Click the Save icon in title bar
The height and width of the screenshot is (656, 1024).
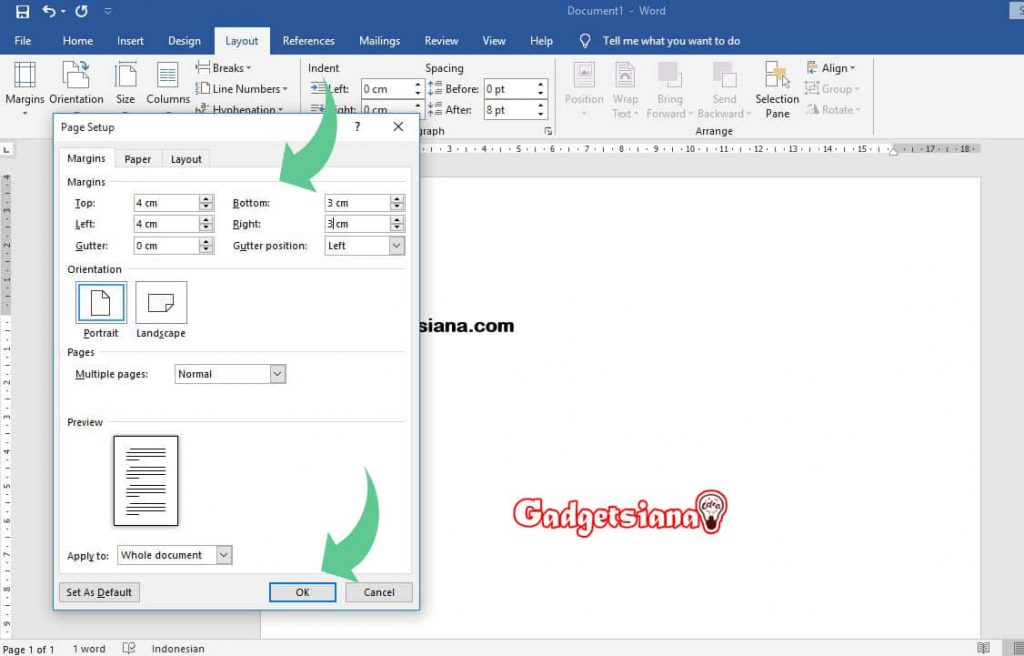point(22,12)
